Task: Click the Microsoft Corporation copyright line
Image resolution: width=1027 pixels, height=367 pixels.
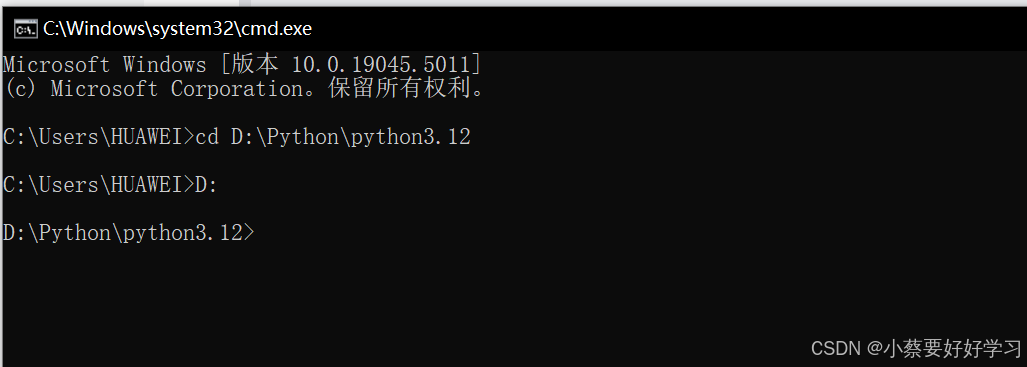Action: (245, 88)
